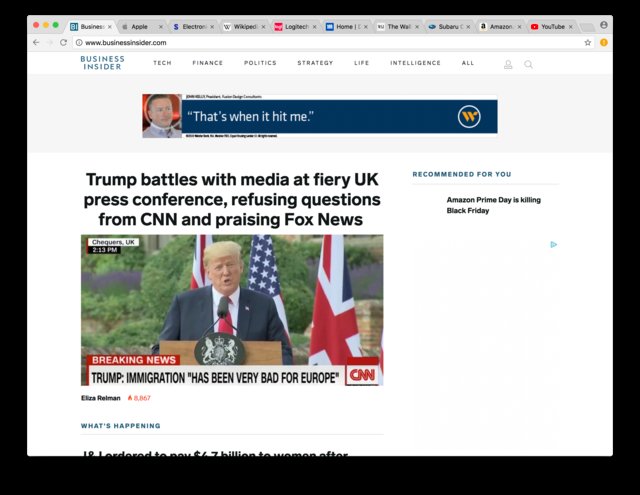Click the AdChoices triangle icon

pos(553,244)
